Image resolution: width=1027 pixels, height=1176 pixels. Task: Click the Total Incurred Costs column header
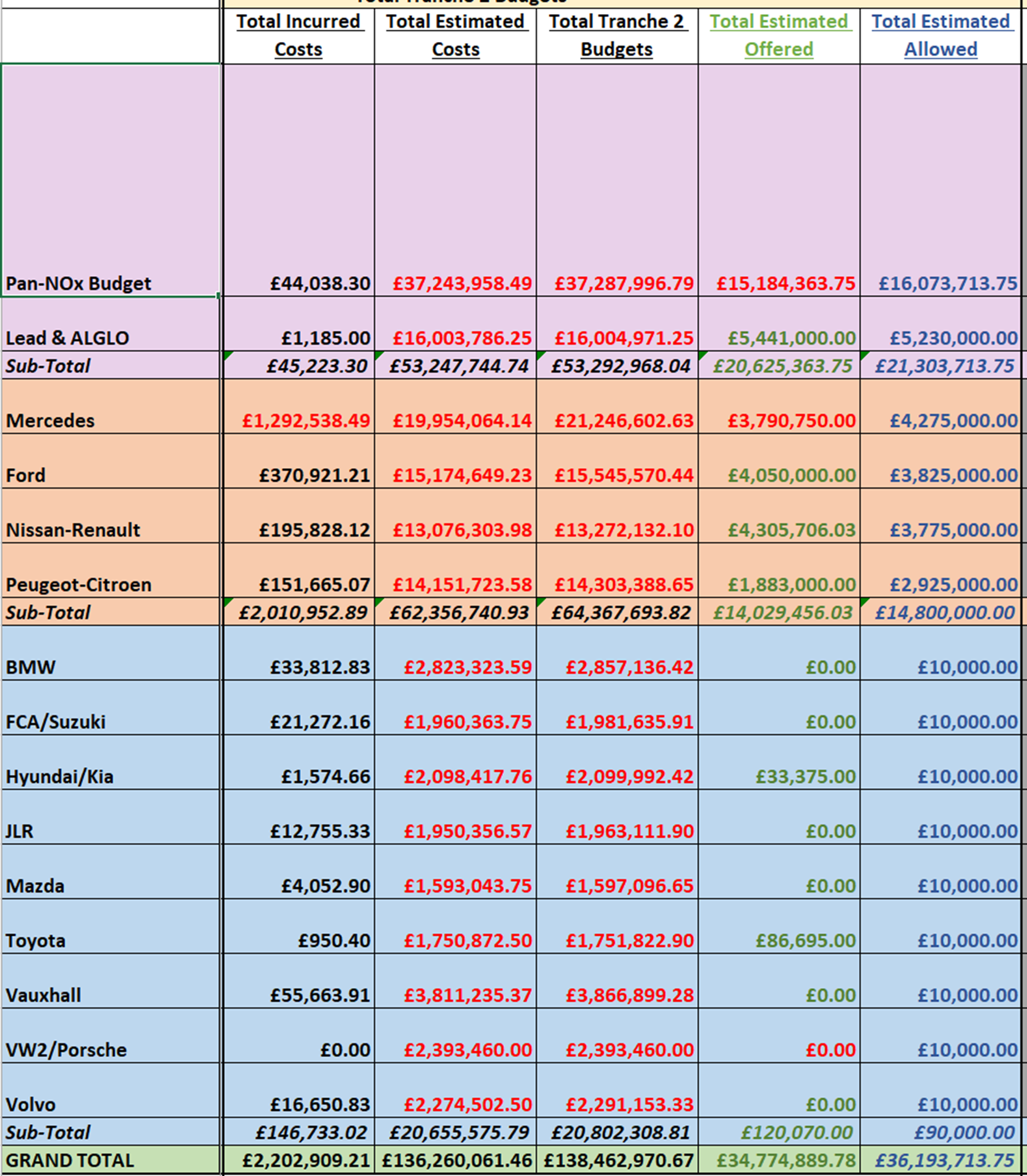tap(298, 35)
